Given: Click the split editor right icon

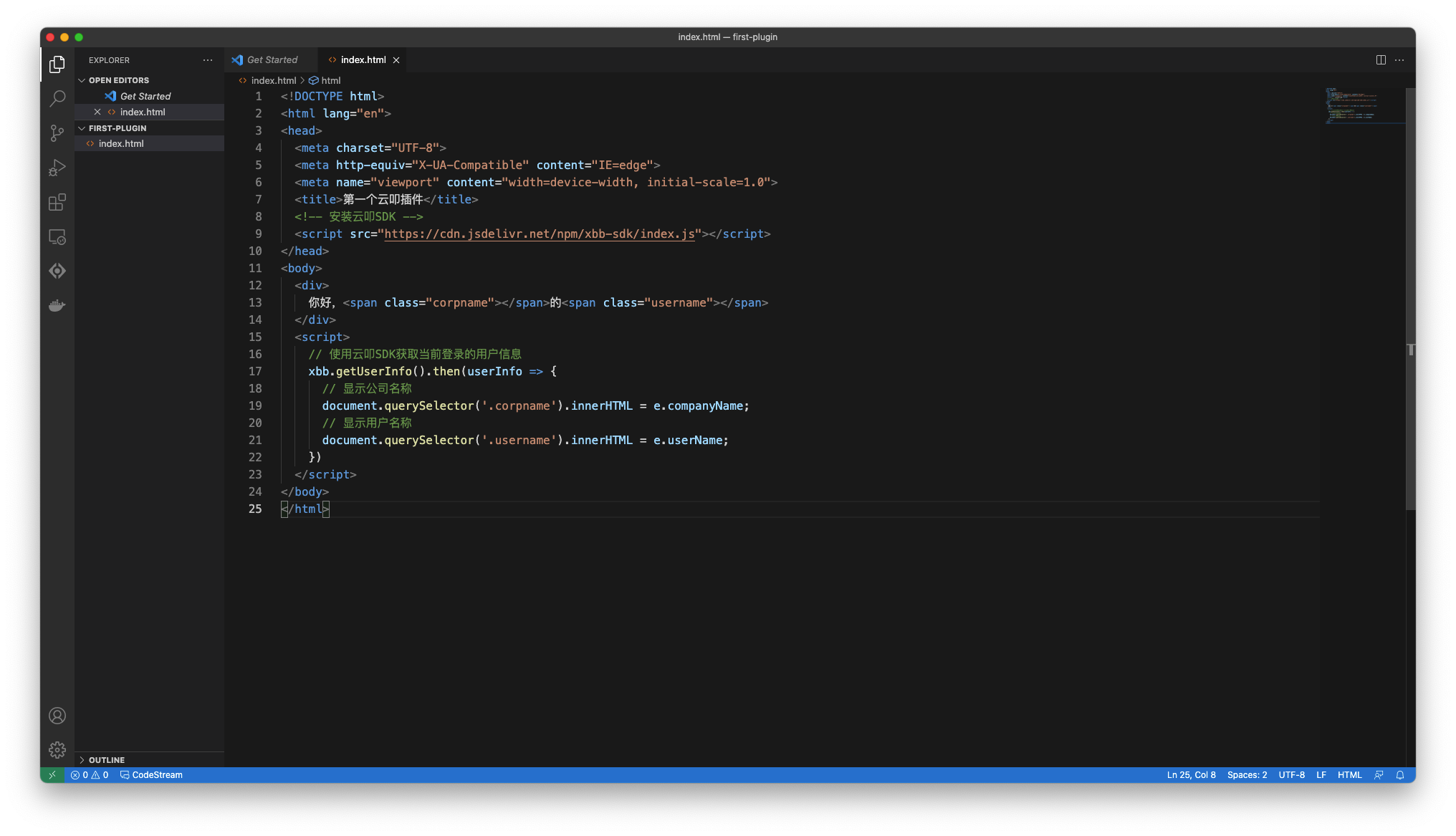Looking at the screenshot, I should tap(1381, 60).
